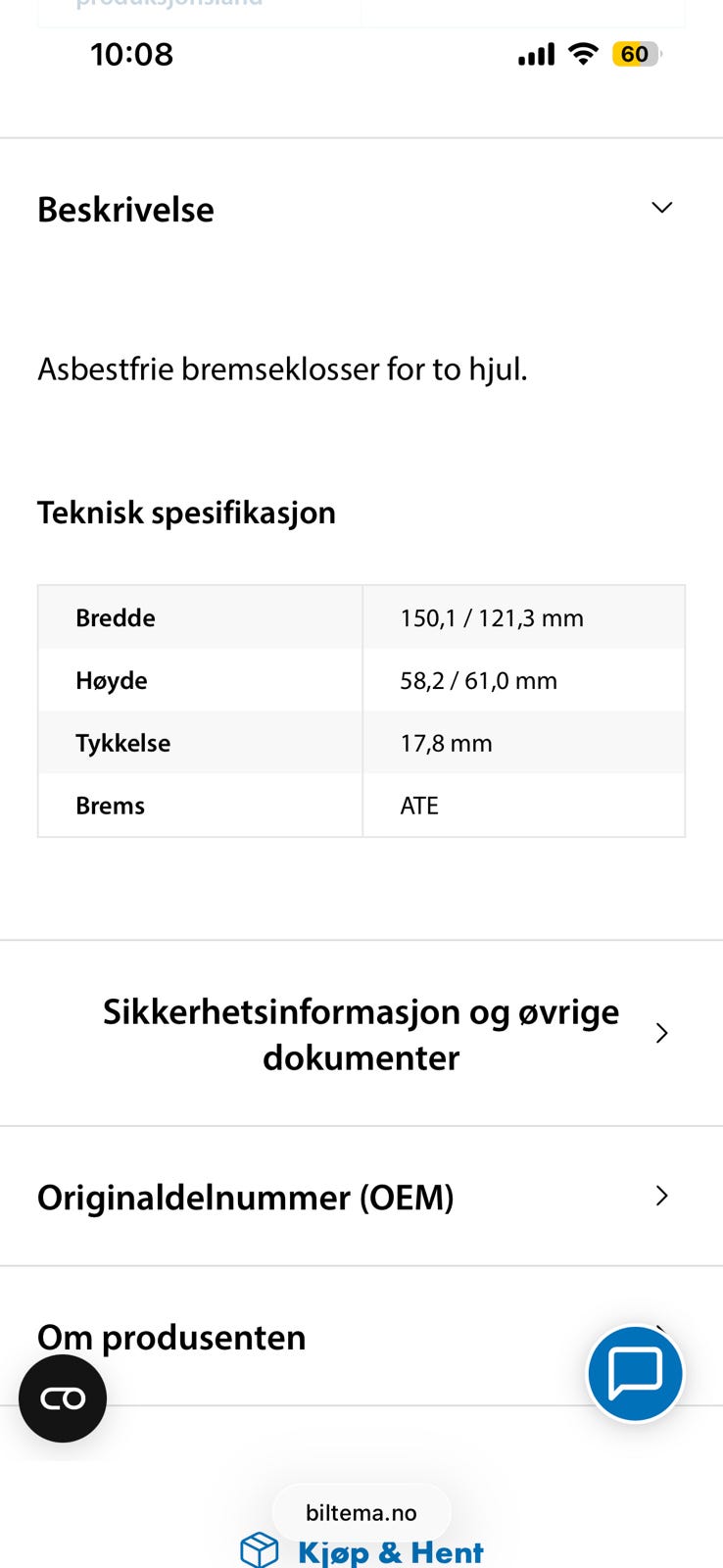This screenshot has height=1568, width=723.
Task: Expand Originaldelnummer (OEM) chevron arrow
Action: tap(662, 1196)
